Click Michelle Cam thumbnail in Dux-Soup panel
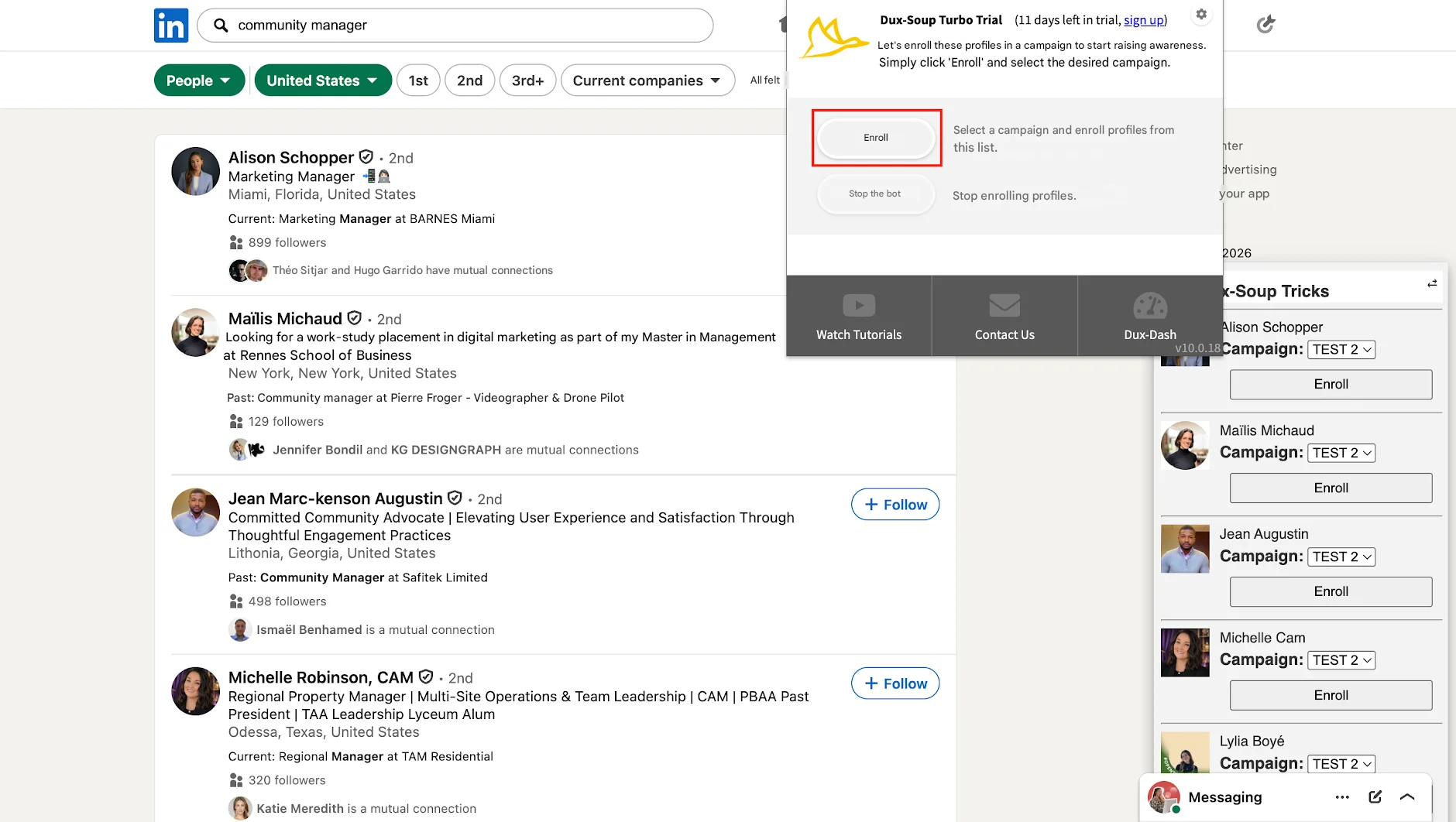 [1185, 652]
